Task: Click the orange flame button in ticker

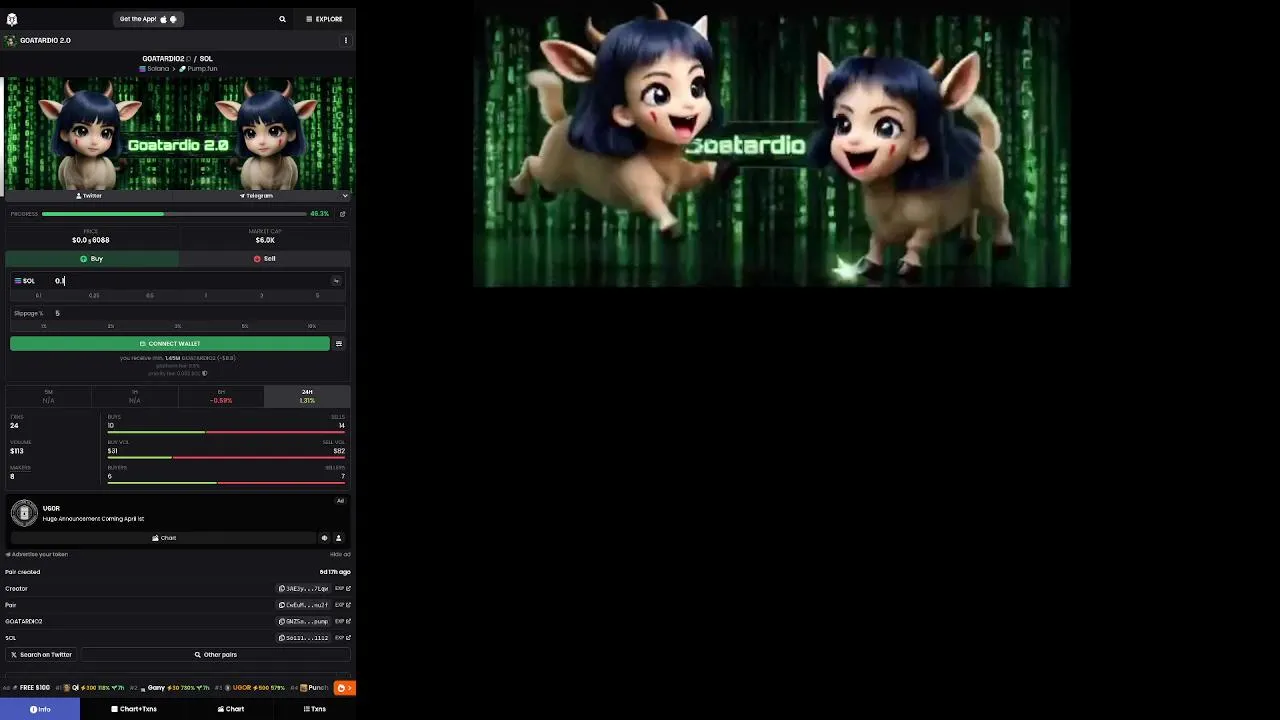Action: pos(344,688)
